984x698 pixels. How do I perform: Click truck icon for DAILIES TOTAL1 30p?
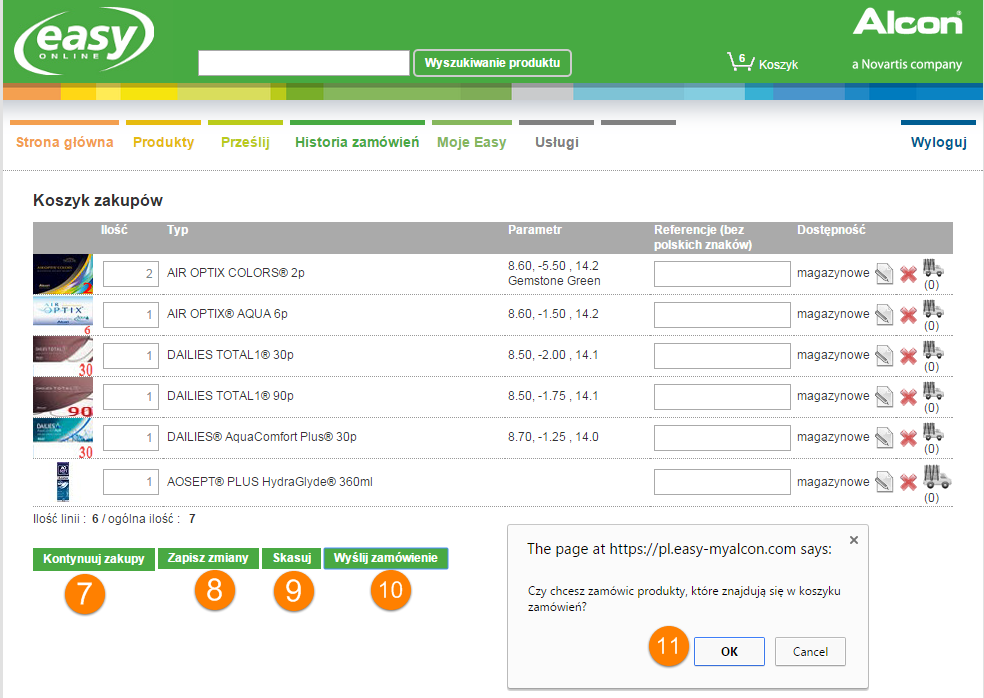933,350
